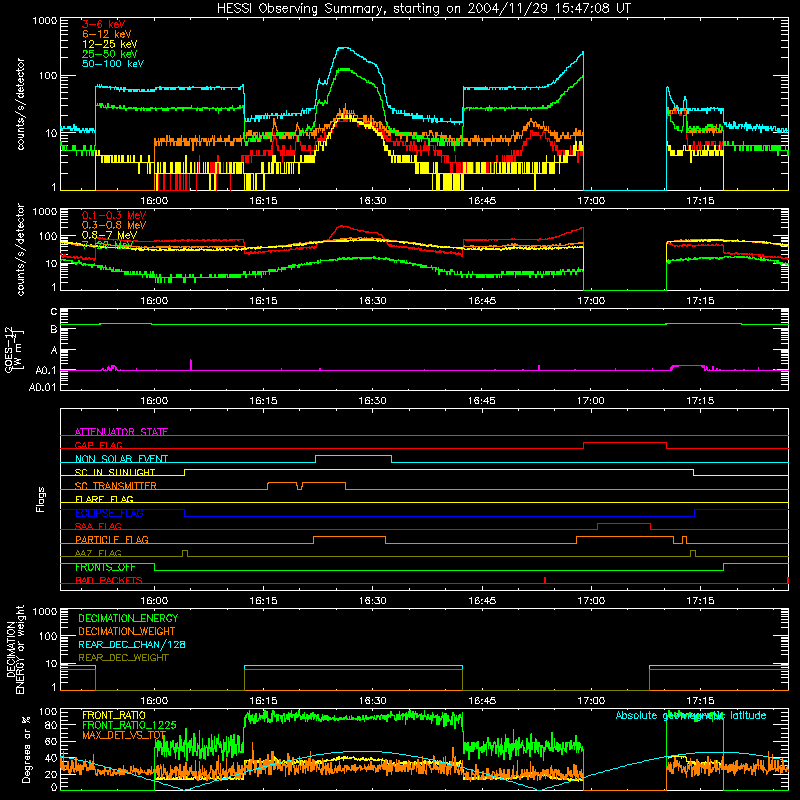Pick the REAR_DEC_CHAN/128 legend entry

(x=132, y=644)
